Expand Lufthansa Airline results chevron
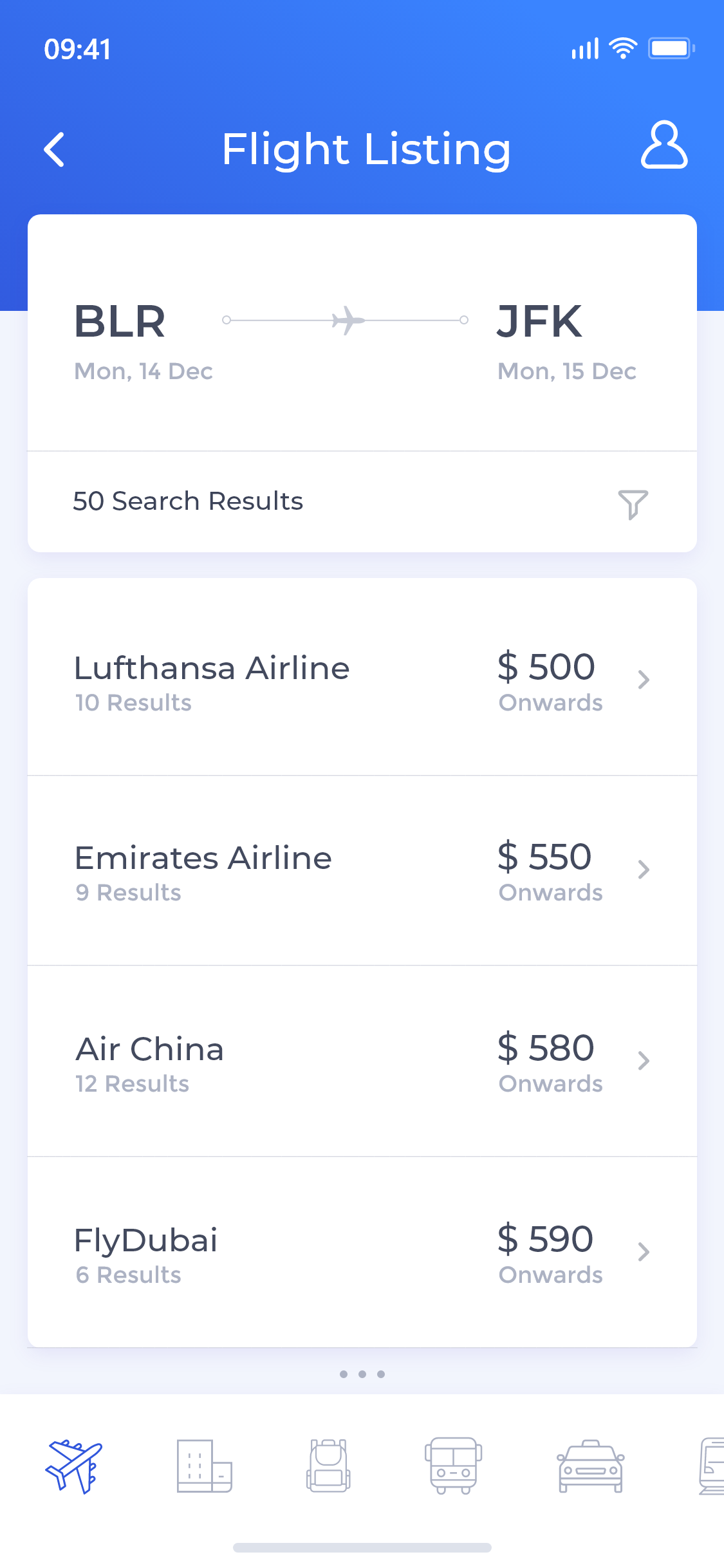The image size is (724, 1568). coord(644,680)
